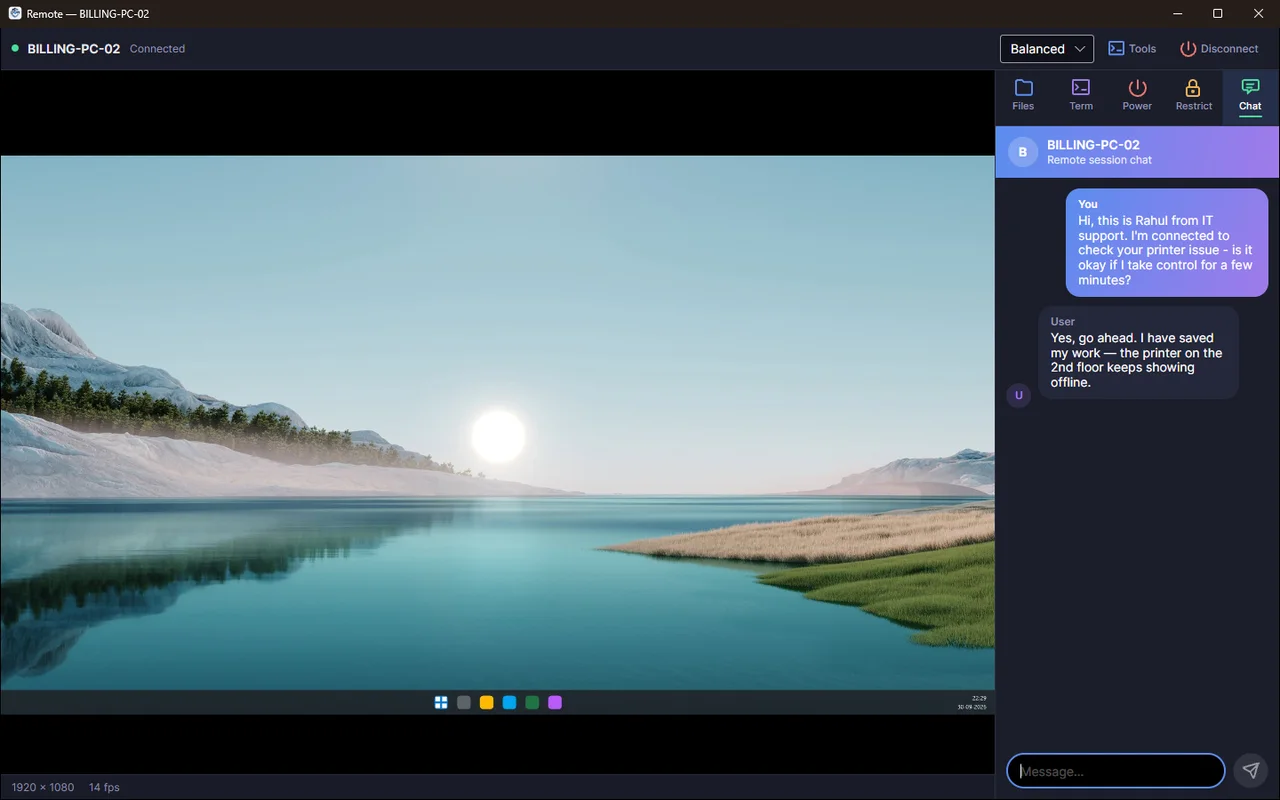This screenshot has height=800, width=1280.
Task: Click the Connected status label
Action: pyautogui.click(x=157, y=49)
